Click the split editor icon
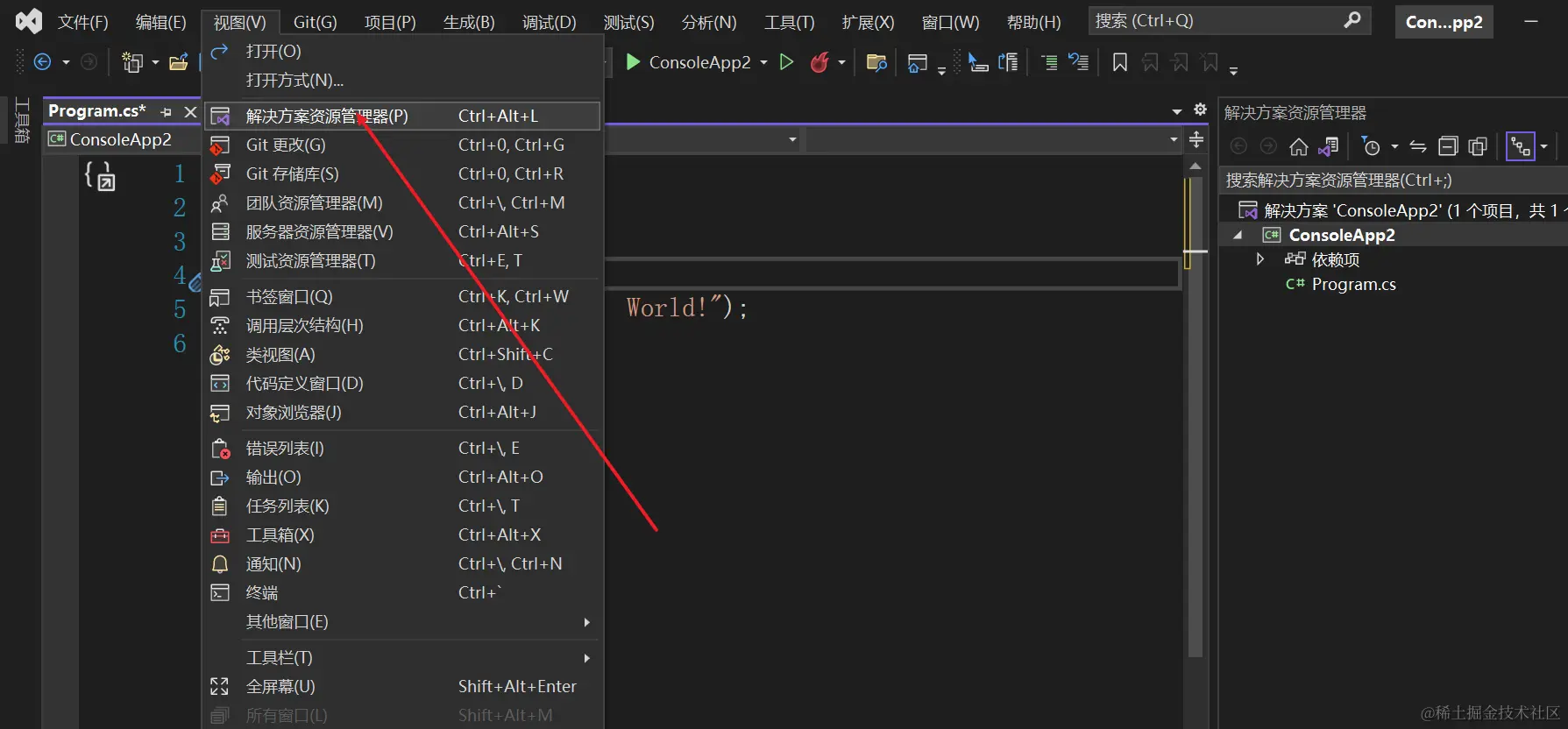The image size is (1568, 729). (1196, 139)
